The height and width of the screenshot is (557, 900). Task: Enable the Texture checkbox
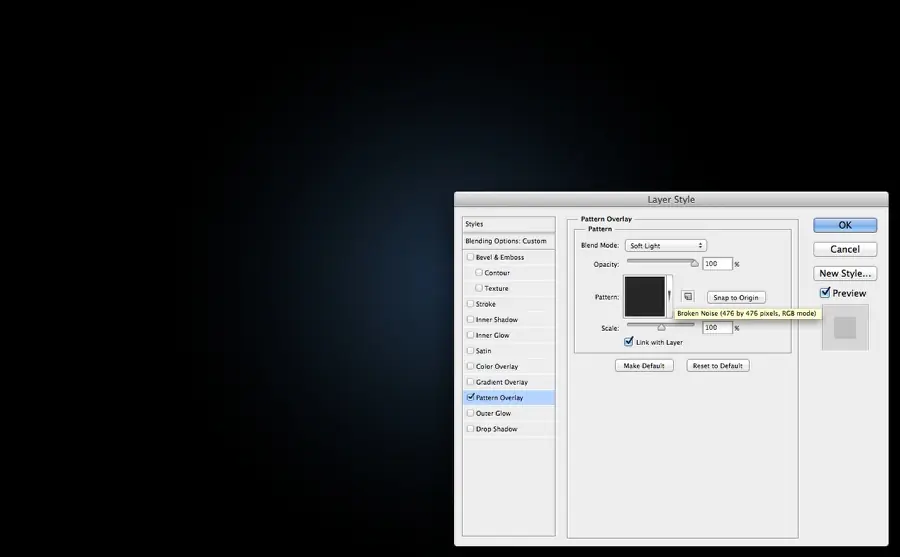[479, 288]
